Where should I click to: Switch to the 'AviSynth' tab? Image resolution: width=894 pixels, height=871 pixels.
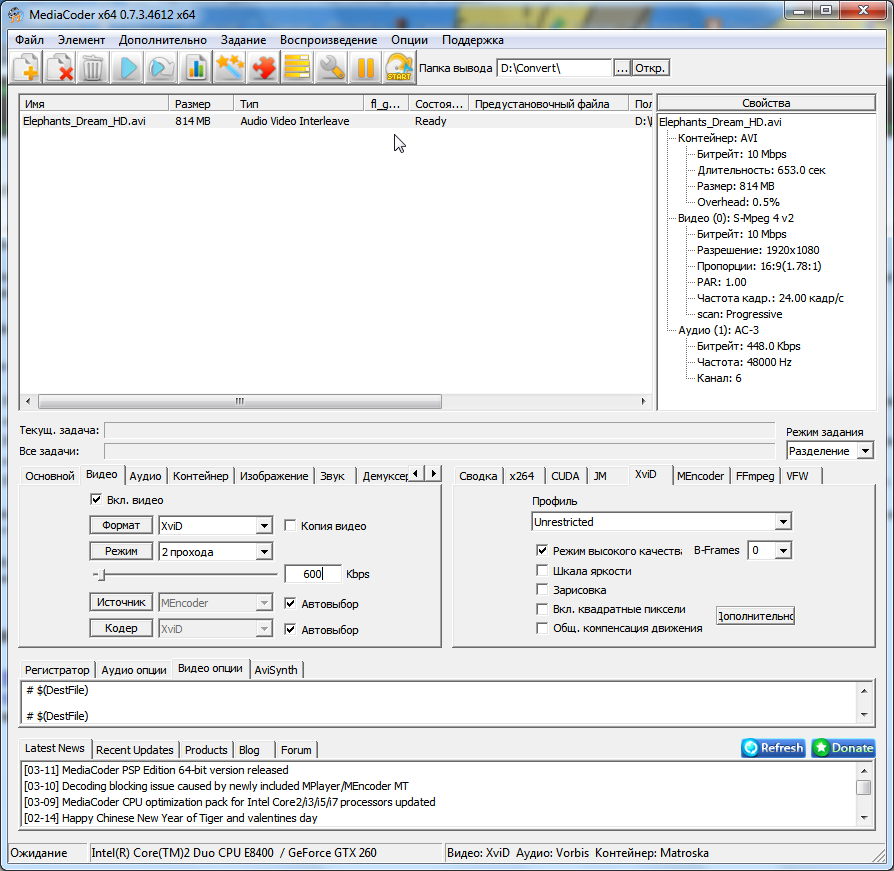click(x=276, y=670)
